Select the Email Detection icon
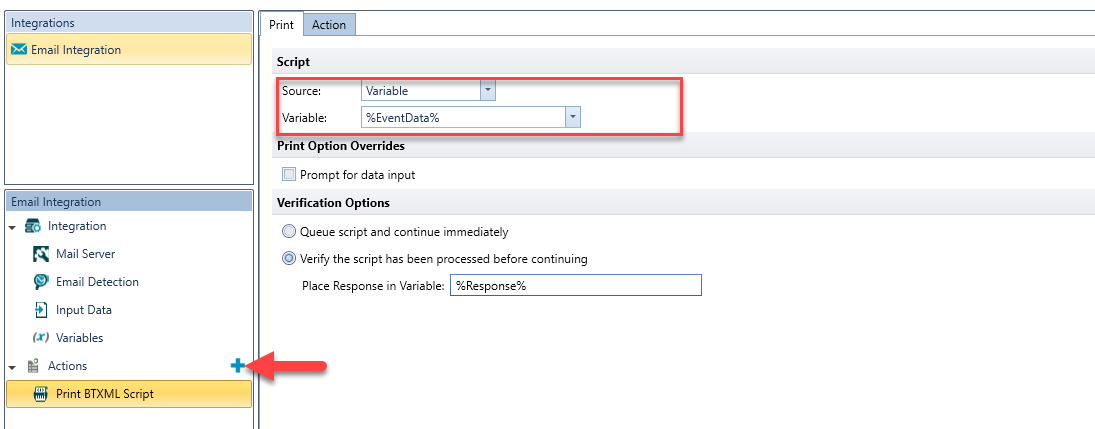Screen dimensions: 1095x429 tap(41, 282)
